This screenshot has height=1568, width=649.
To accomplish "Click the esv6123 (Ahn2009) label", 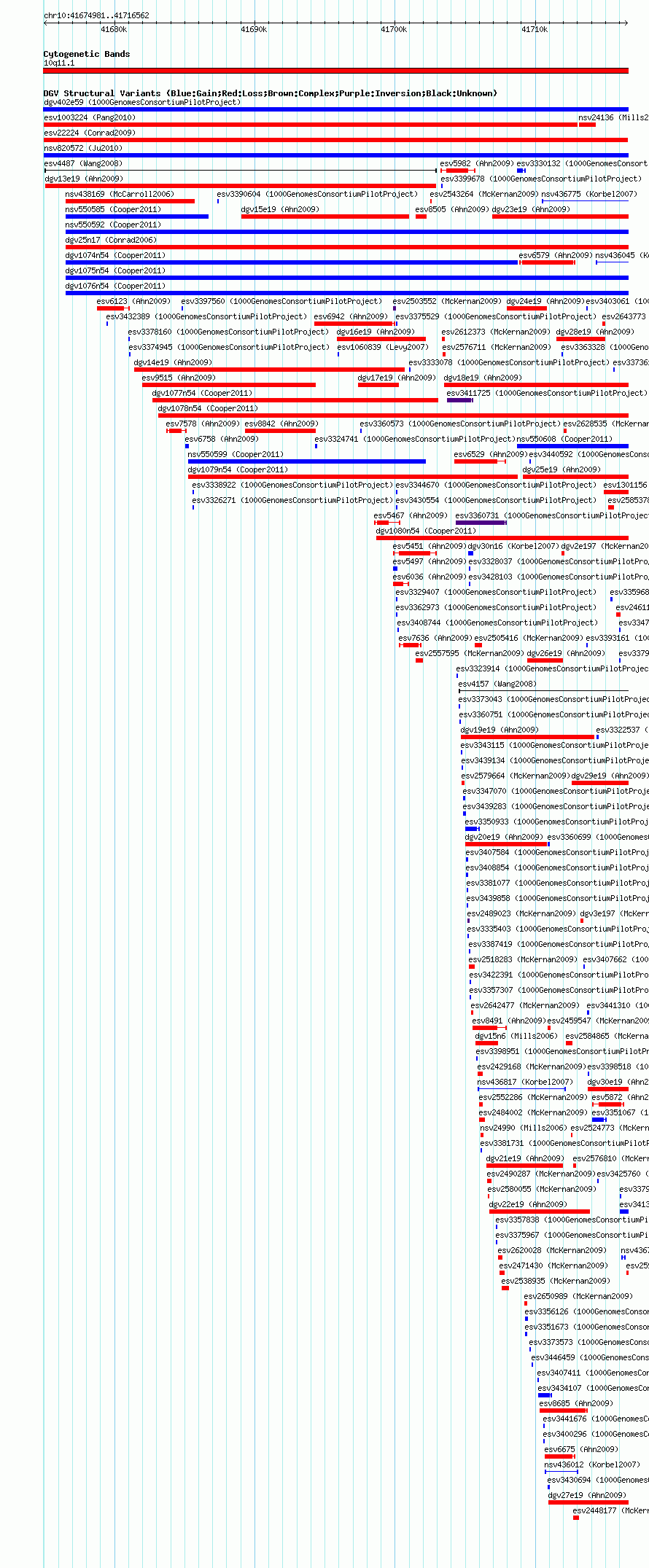I will 133,301.
